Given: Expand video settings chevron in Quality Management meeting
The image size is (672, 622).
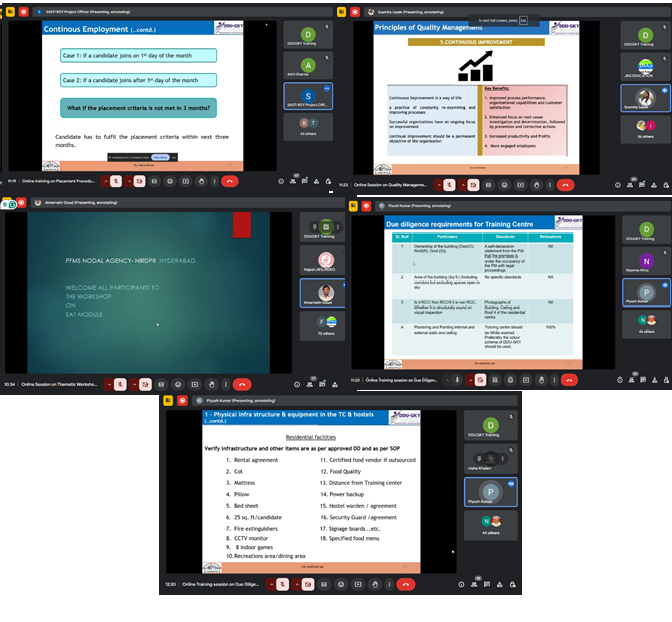Looking at the screenshot, I should [x=463, y=185].
